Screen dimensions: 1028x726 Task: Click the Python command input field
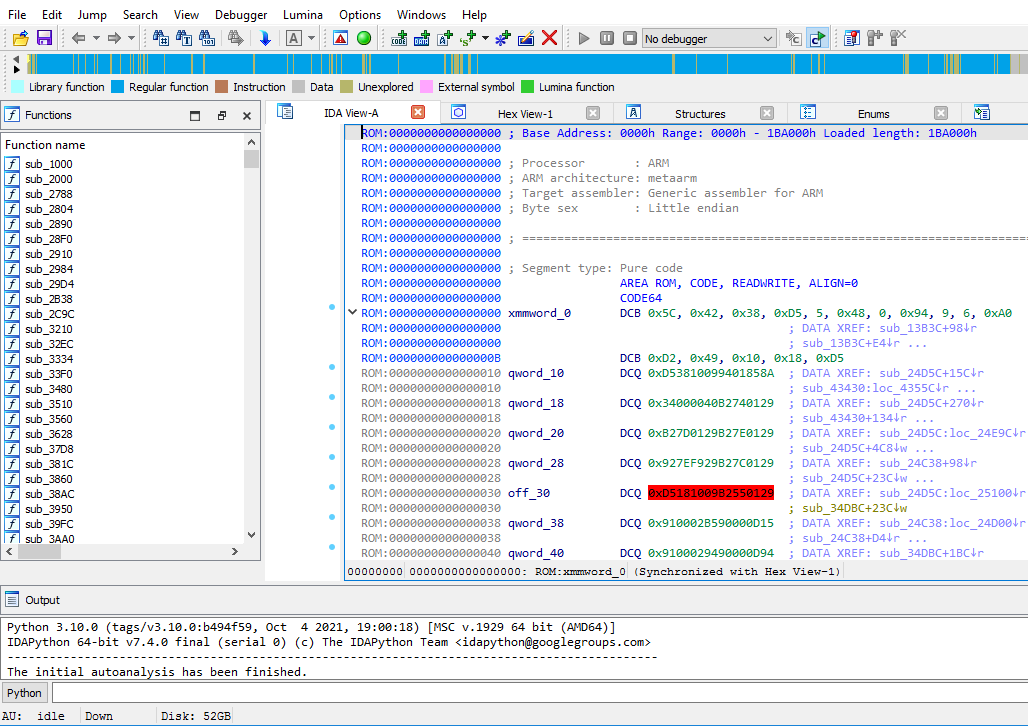[538, 692]
